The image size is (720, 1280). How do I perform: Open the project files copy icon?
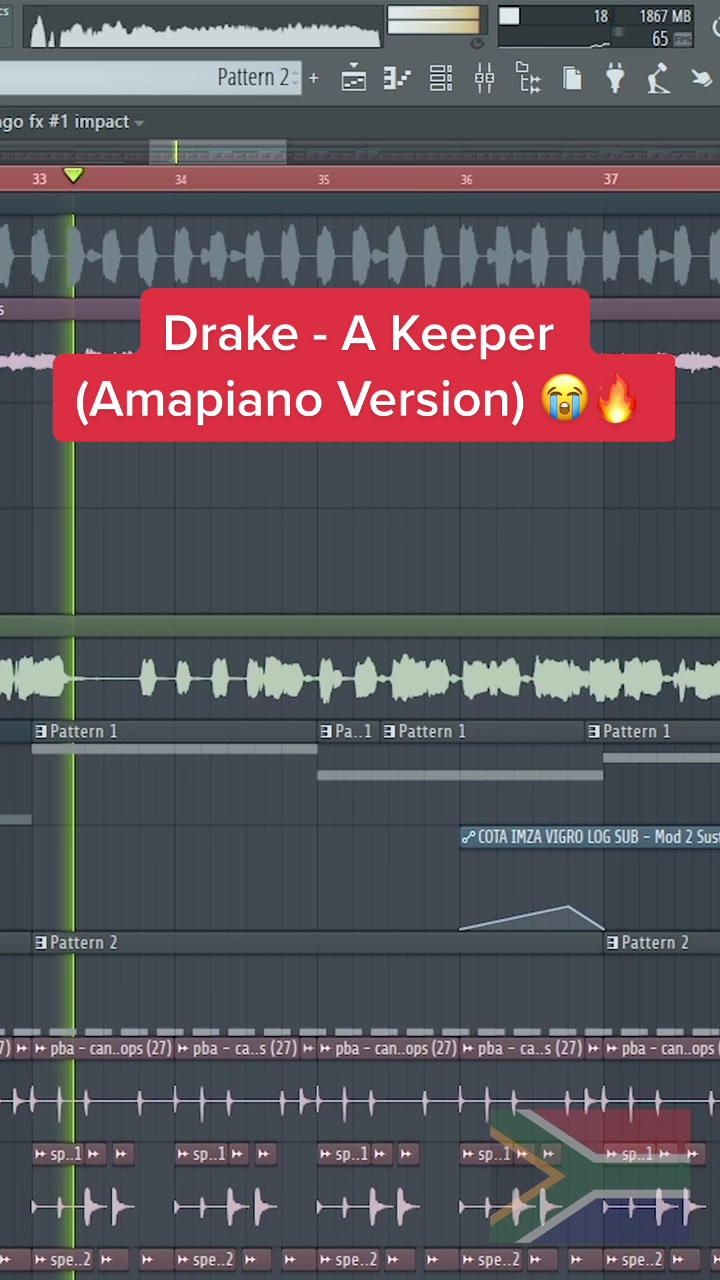(x=572, y=78)
